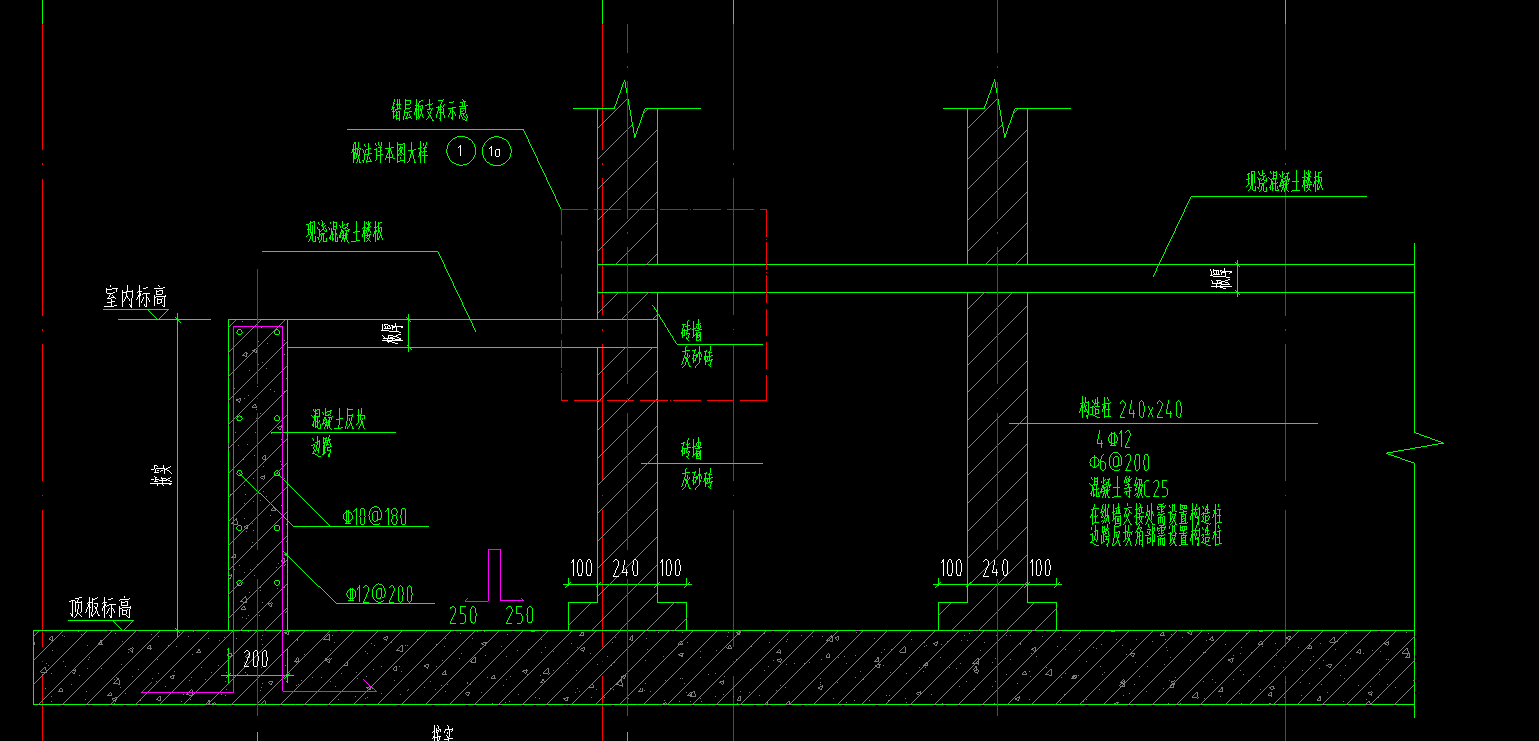Select the magenta inverted-T rebar shape symbol
This screenshot has height=741, width=1539.
pos(494,575)
